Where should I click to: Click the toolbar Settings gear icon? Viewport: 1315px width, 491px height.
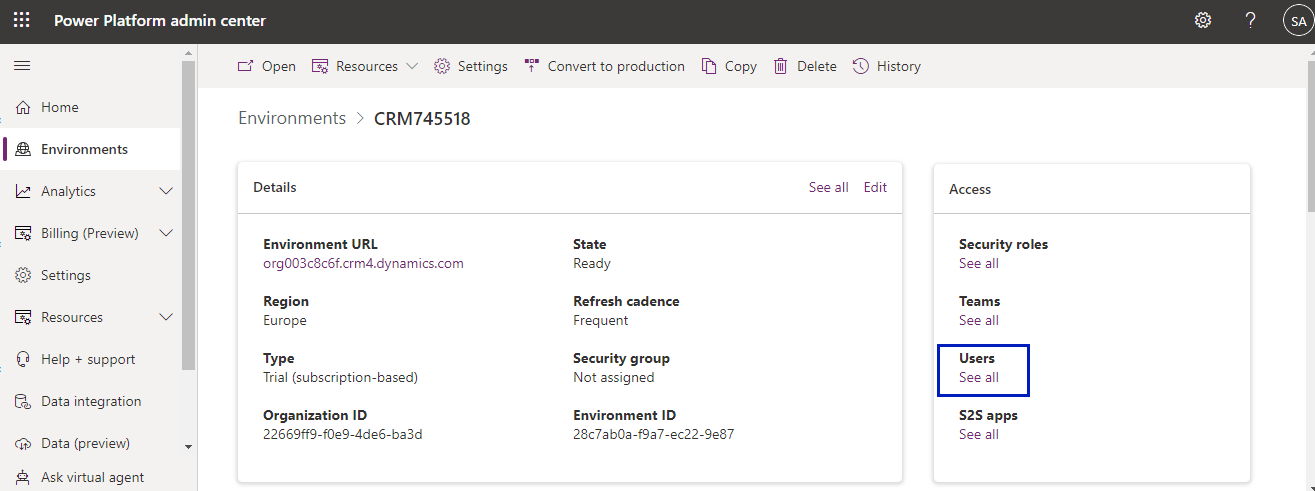(x=442, y=66)
